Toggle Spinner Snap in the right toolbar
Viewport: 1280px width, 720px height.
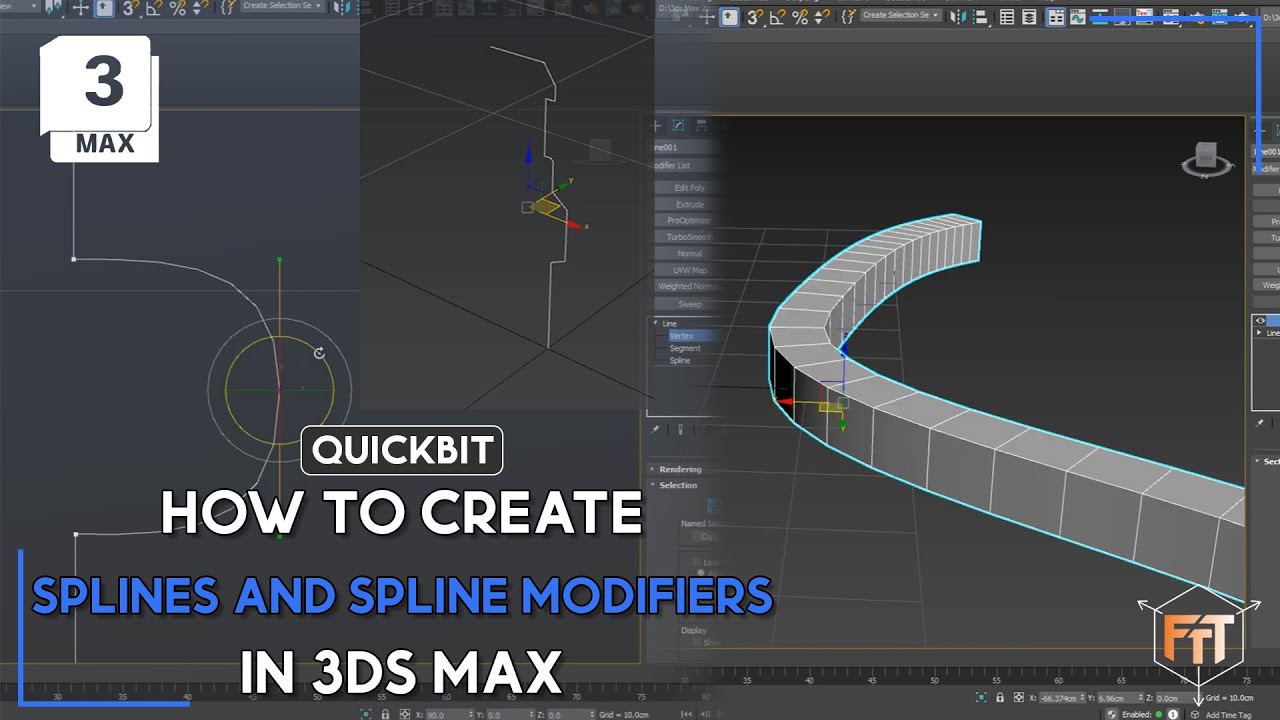(822, 17)
